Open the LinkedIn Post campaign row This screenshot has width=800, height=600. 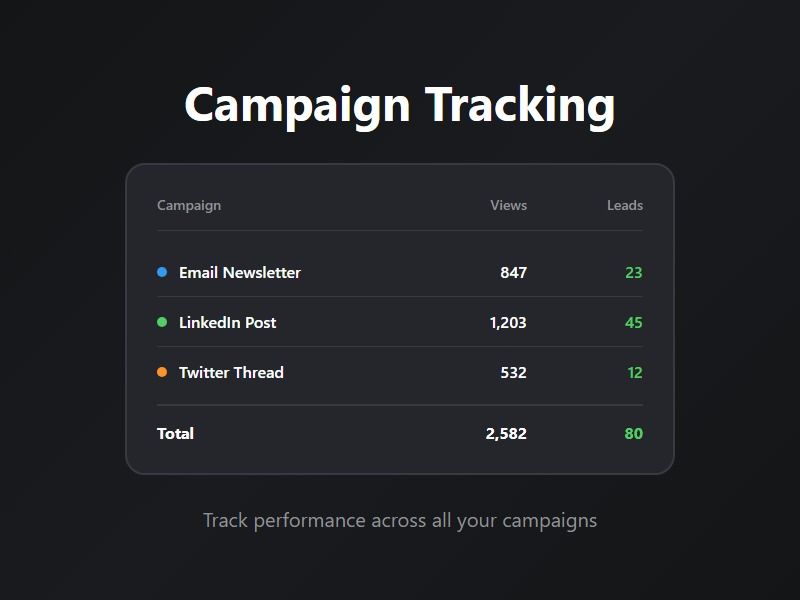(228, 322)
